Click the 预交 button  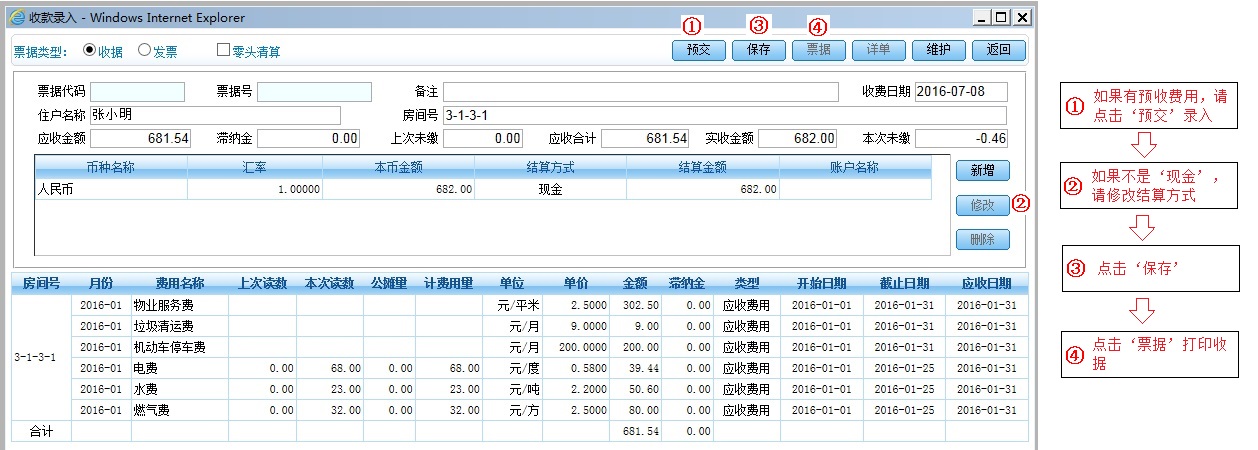[x=698, y=50]
